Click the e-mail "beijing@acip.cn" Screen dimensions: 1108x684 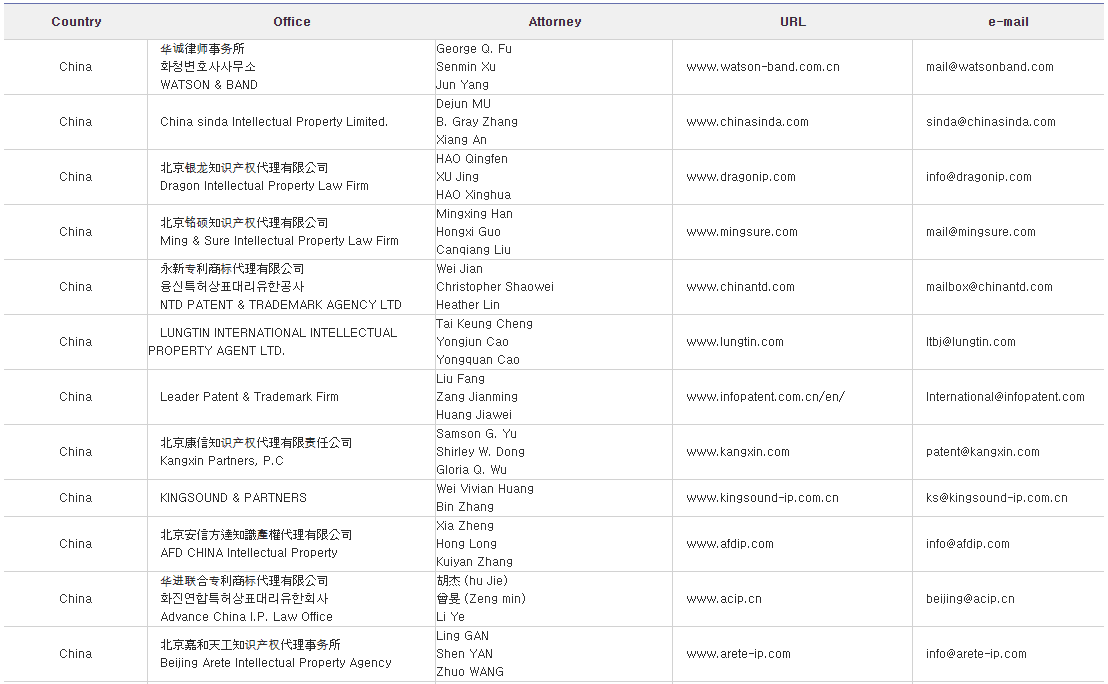970,600
